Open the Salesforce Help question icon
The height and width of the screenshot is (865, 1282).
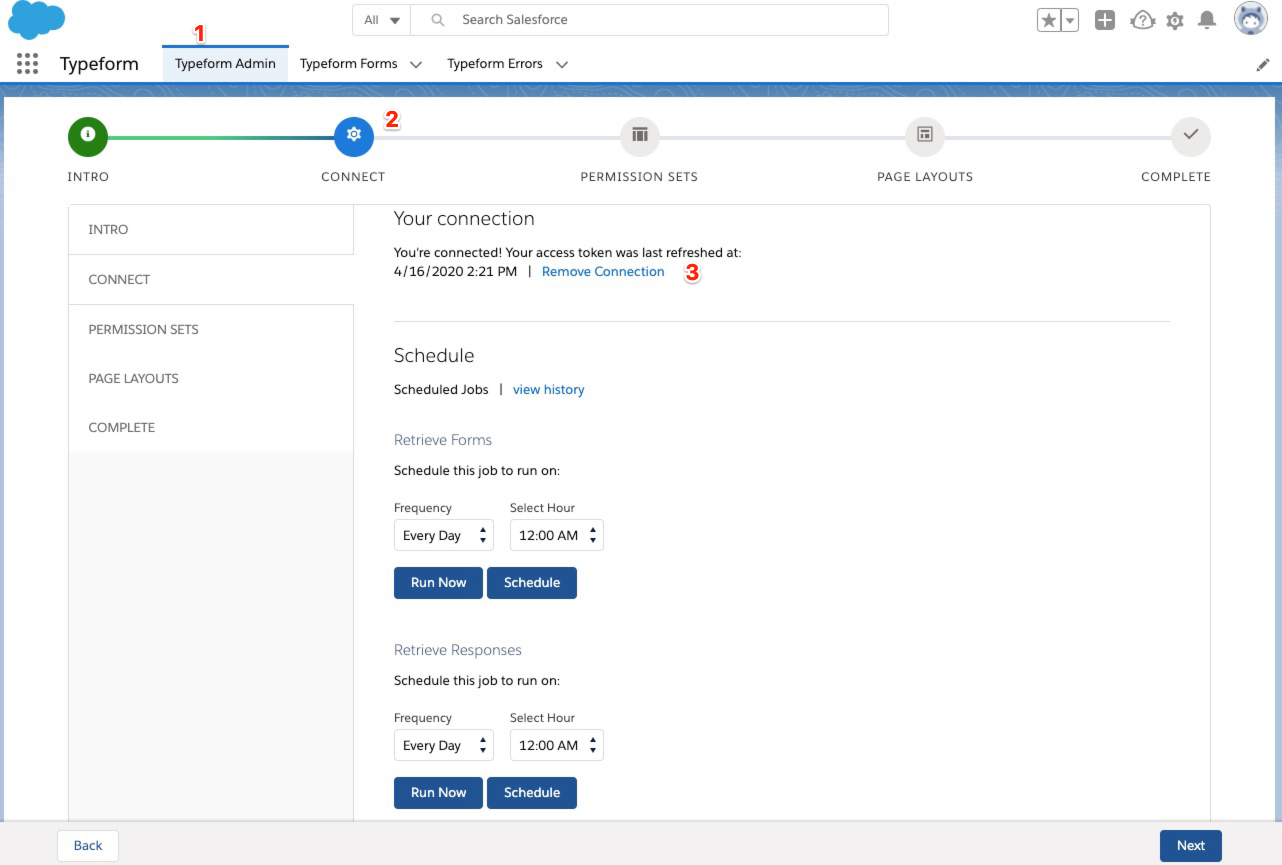coord(1142,20)
